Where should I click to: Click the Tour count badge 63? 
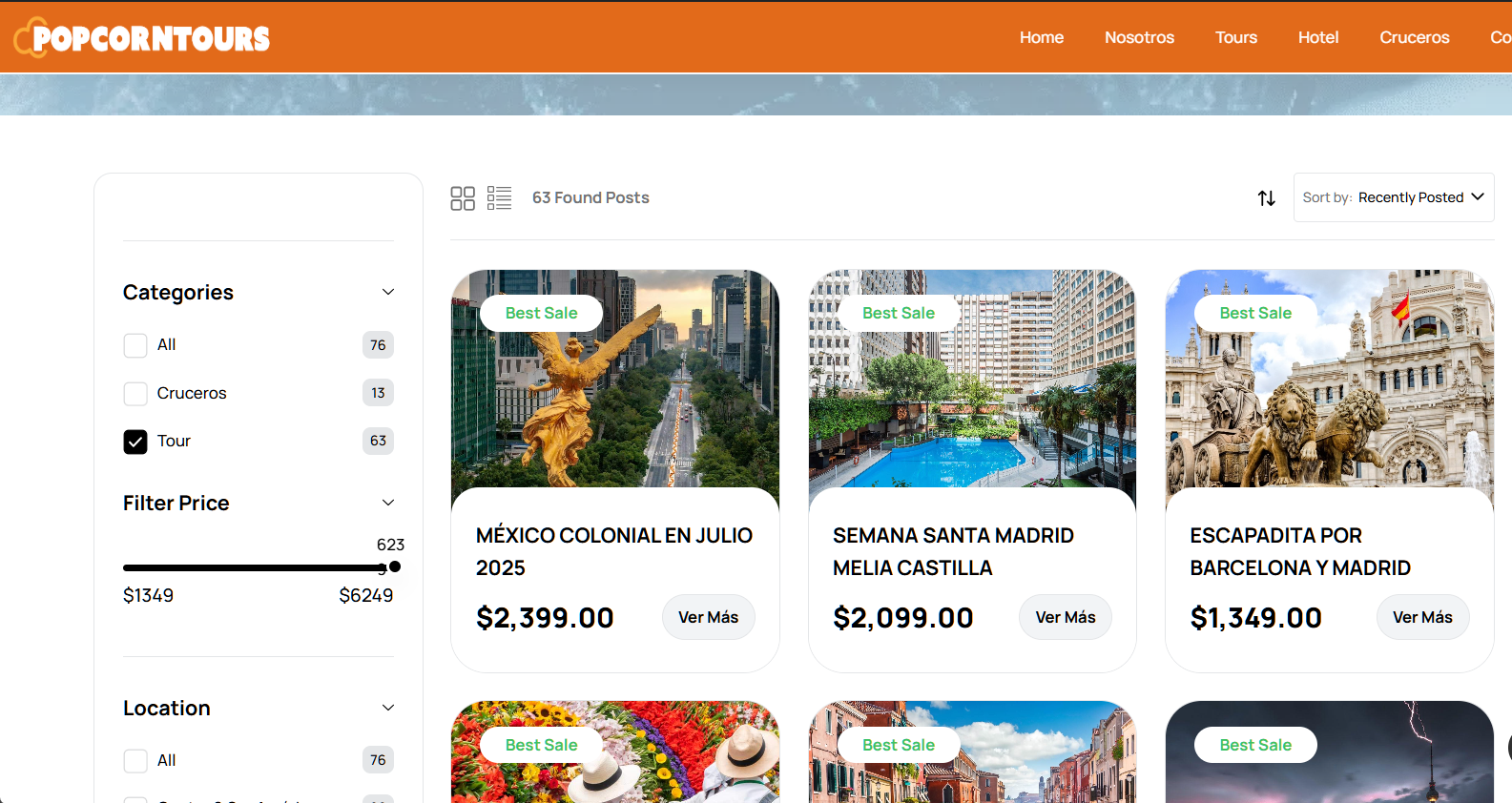click(x=378, y=441)
